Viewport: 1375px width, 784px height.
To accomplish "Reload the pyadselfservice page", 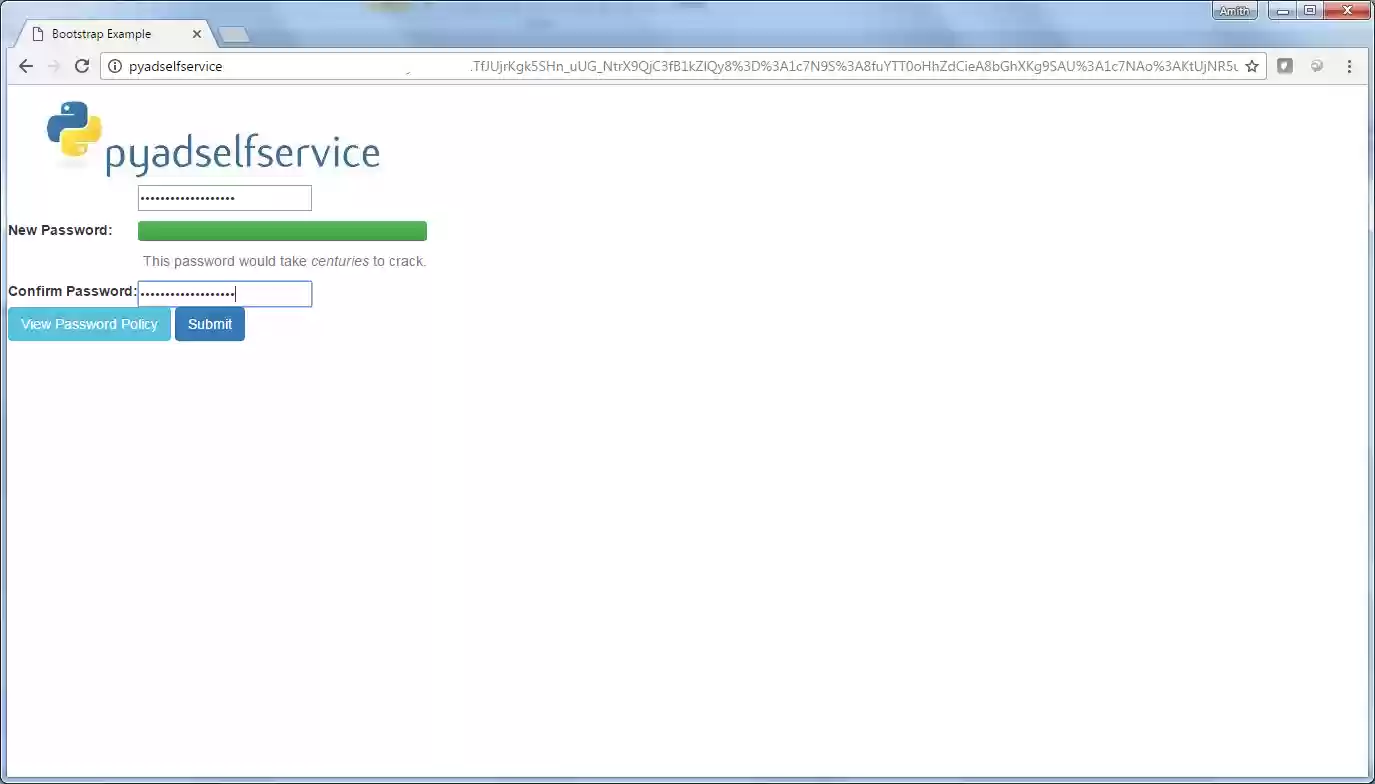I will pyautogui.click(x=82, y=66).
